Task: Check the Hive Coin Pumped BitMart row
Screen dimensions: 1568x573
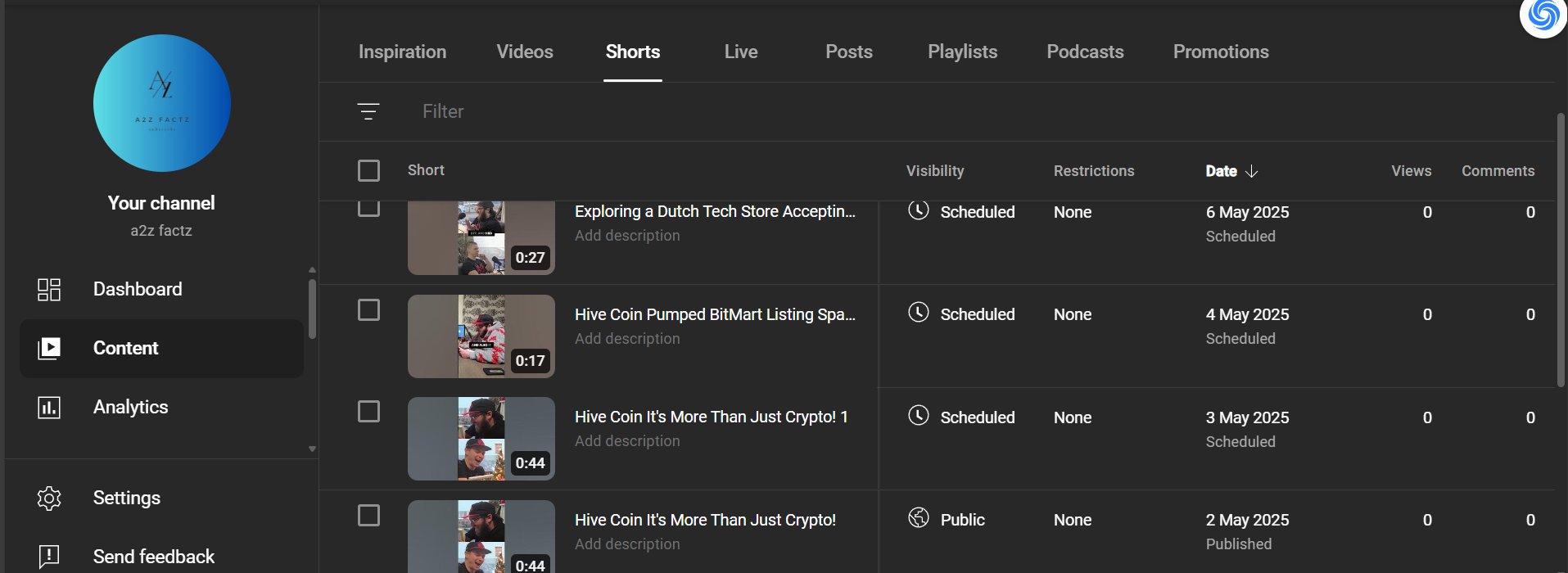Action: coord(369,310)
